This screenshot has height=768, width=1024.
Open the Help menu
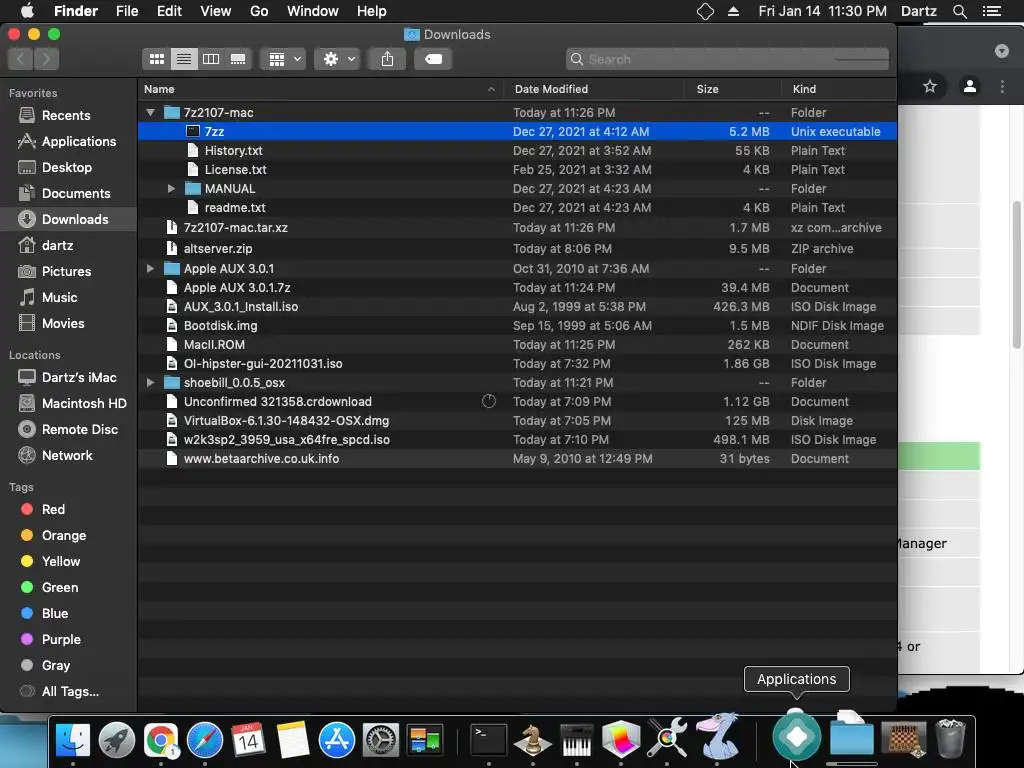372,11
